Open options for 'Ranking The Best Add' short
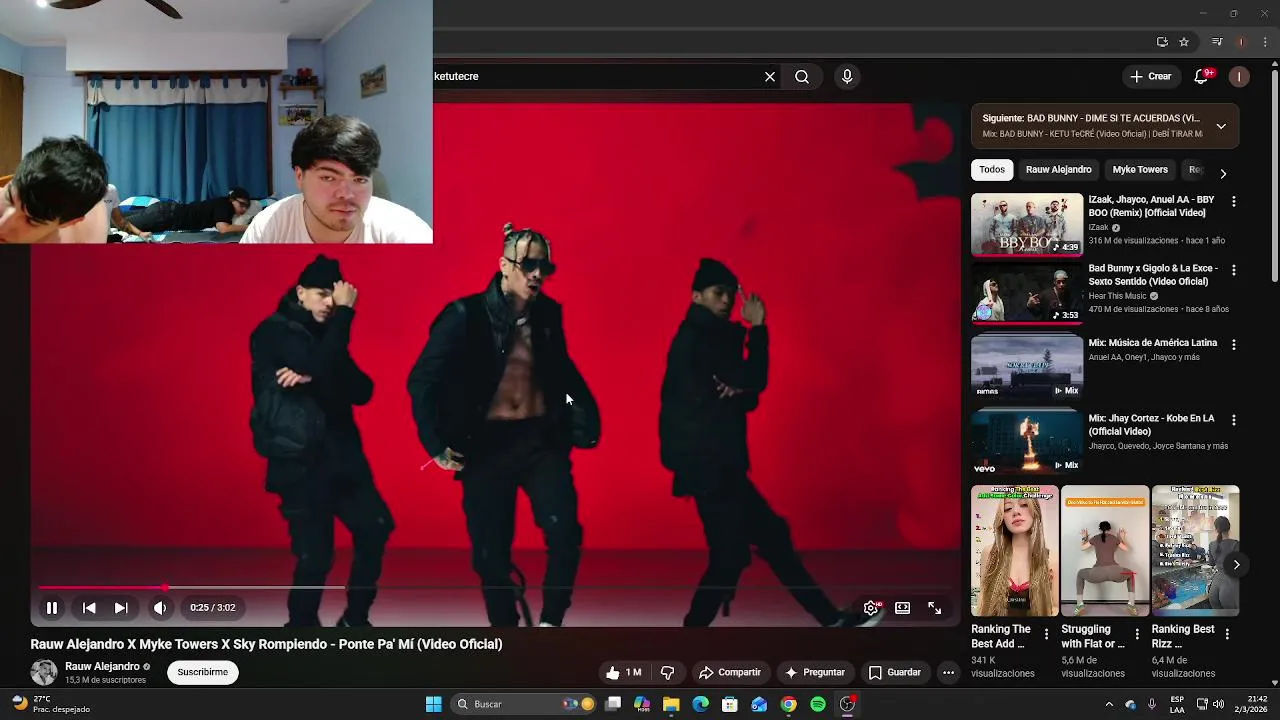 pyautogui.click(x=1047, y=634)
